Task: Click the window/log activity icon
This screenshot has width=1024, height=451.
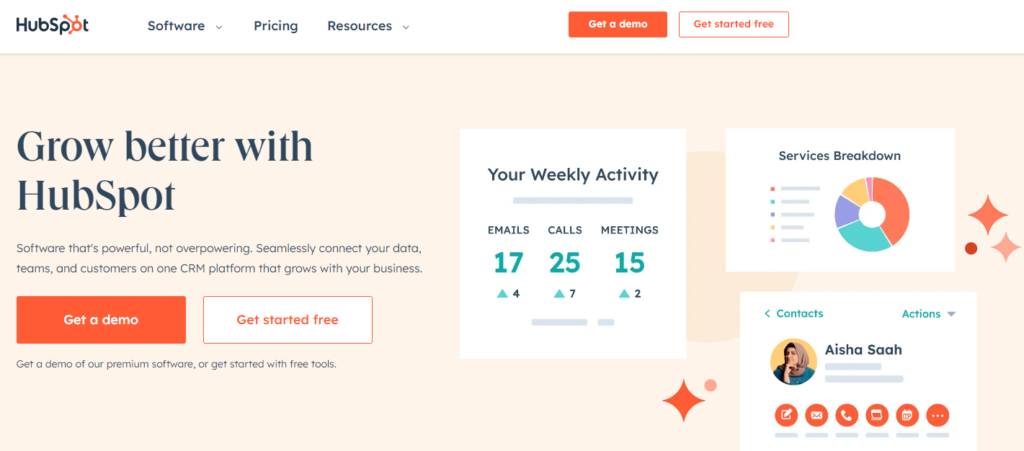Action: pyautogui.click(x=877, y=414)
